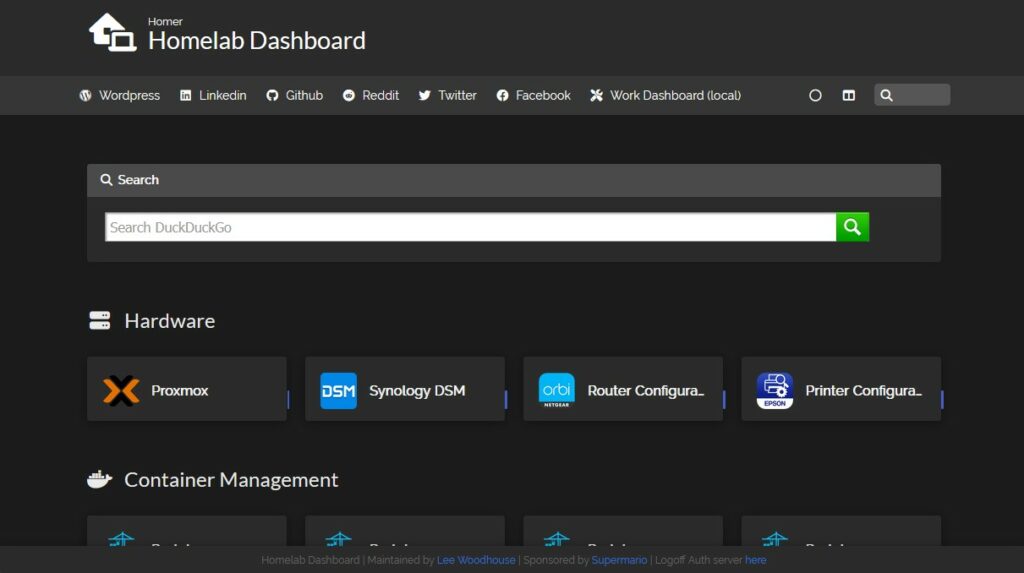Viewport: 1024px width, 573px height.
Task: Click the Orbi Netgear logo icon
Action: click(x=556, y=390)
